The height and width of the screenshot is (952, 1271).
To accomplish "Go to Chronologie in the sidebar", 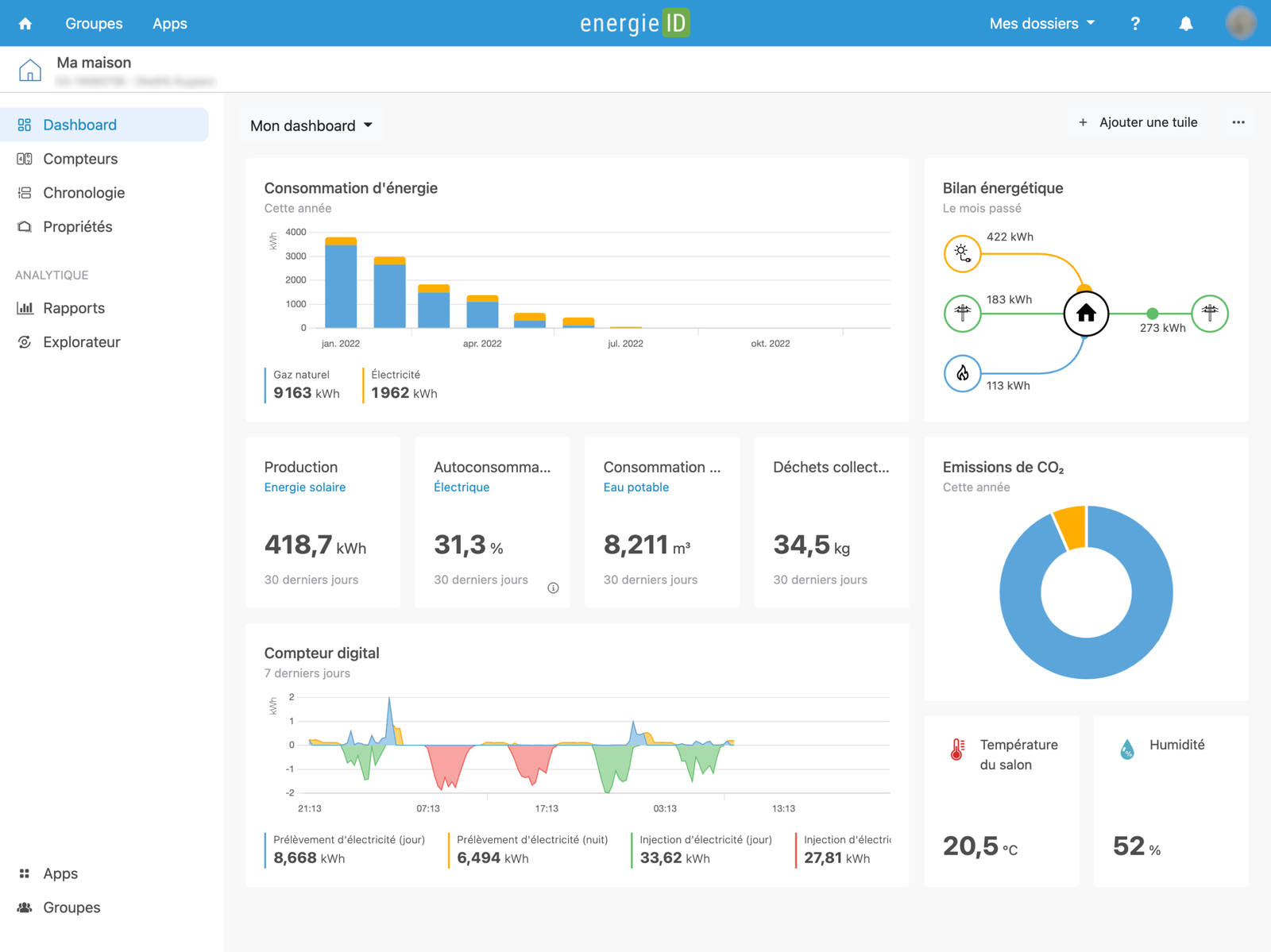I will click(x=83, y=193).
